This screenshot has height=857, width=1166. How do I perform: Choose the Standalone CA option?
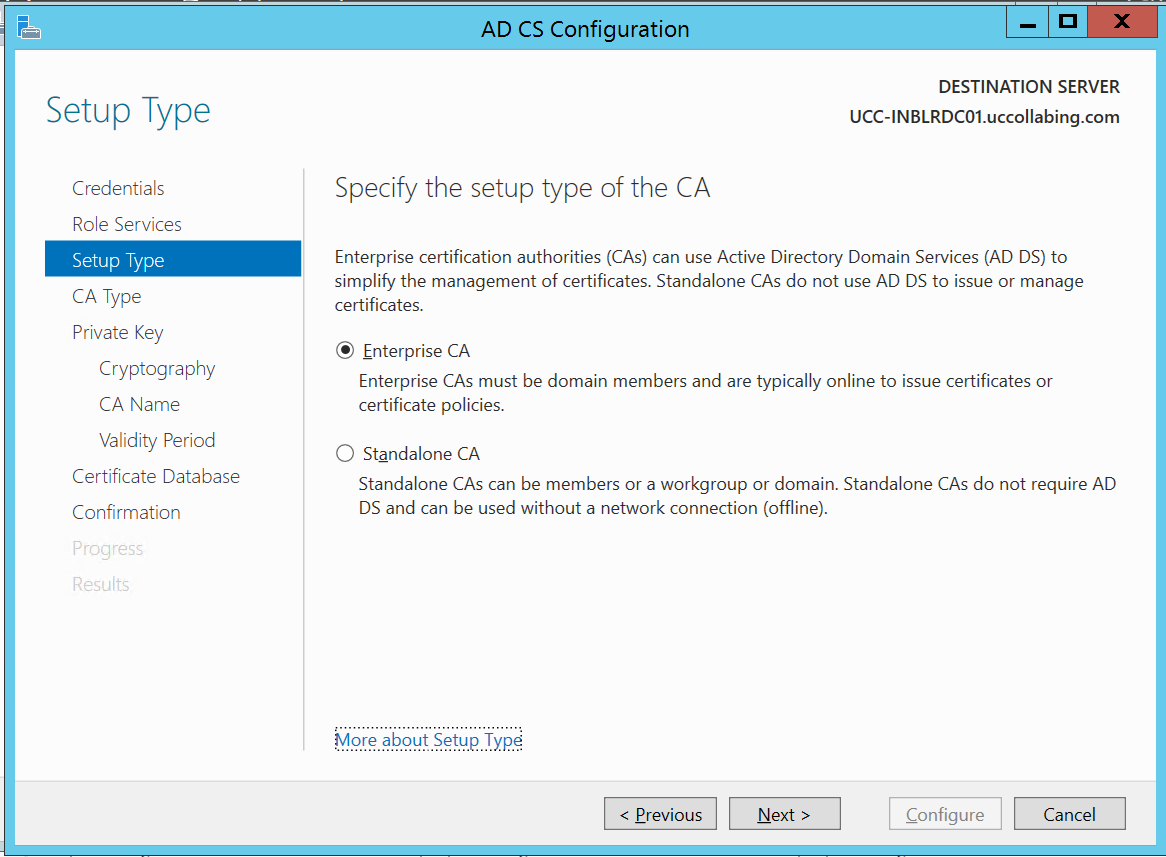pos(345,453)
